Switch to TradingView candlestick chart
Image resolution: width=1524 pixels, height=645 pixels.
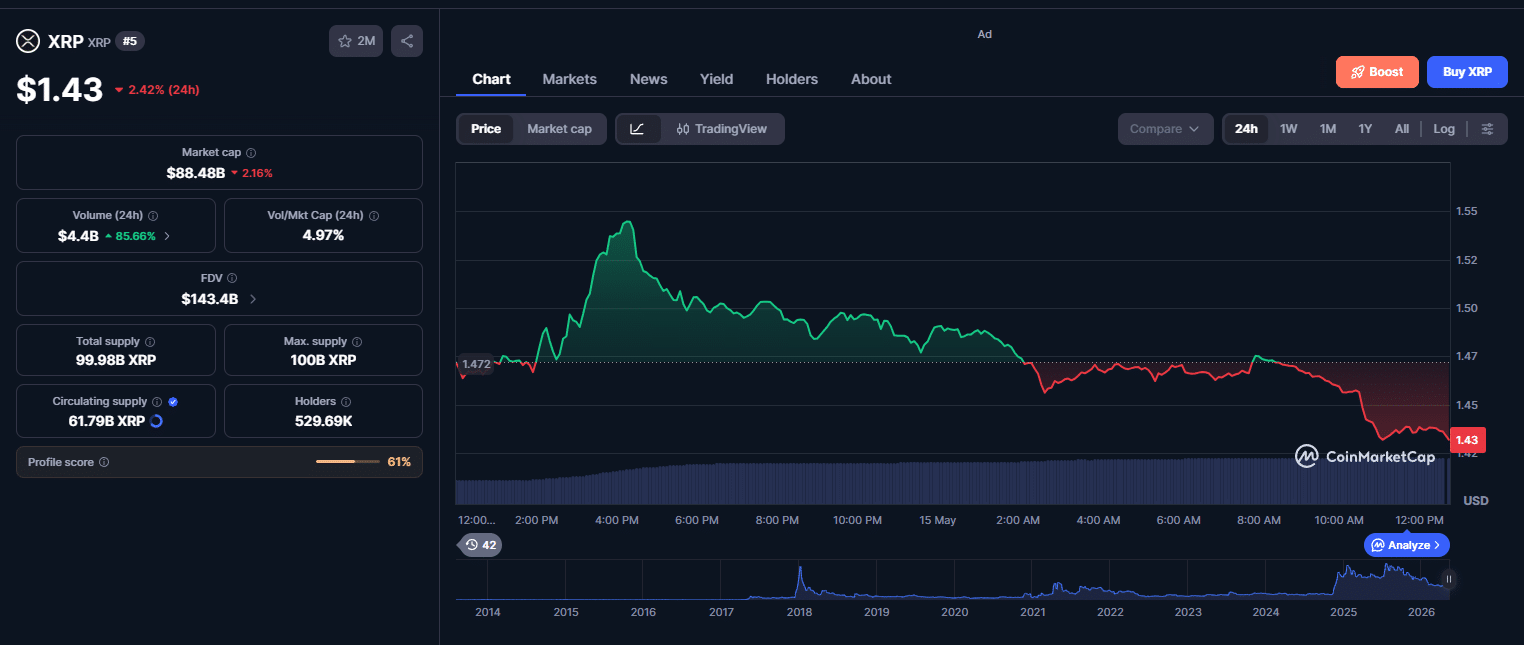[722, 129]
